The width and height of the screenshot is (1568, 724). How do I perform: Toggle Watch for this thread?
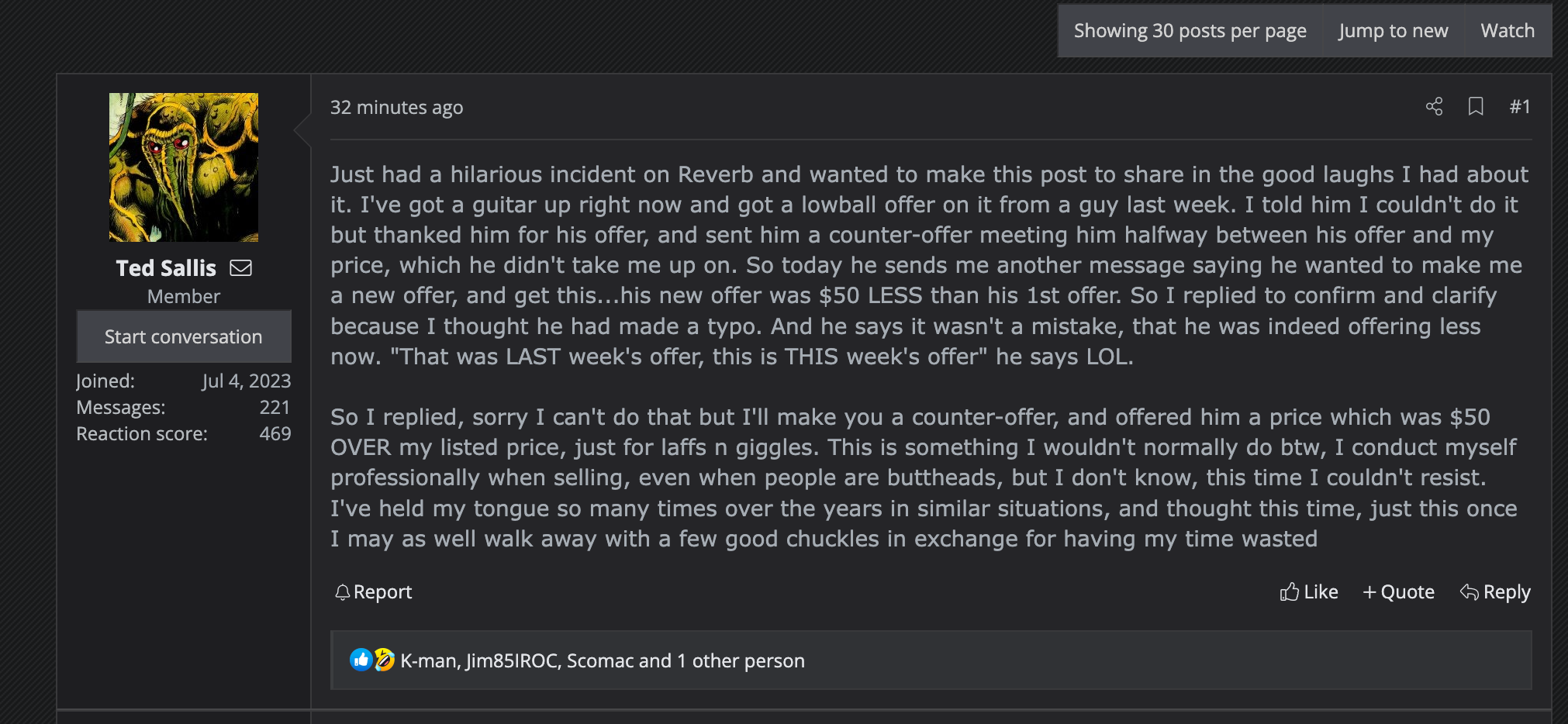tap(1507, 31)
